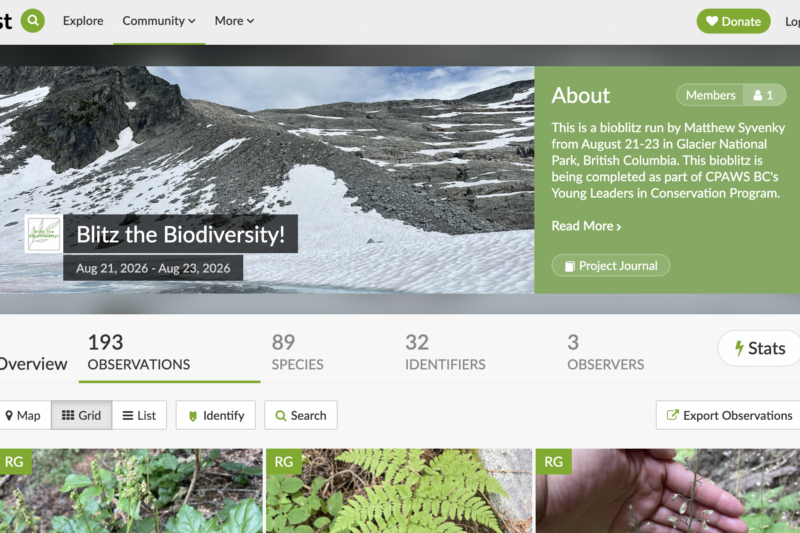Expand the More dropdown menu

point(234,21)
